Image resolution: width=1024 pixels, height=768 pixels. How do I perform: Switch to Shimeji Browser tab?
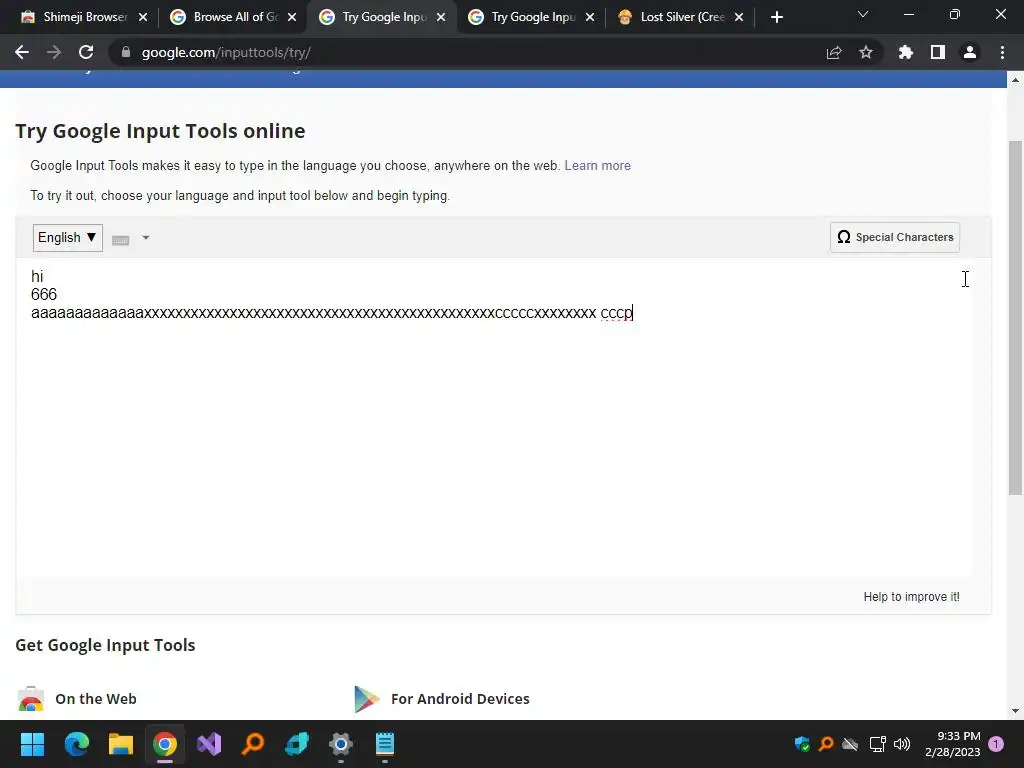tap(84, 17)
